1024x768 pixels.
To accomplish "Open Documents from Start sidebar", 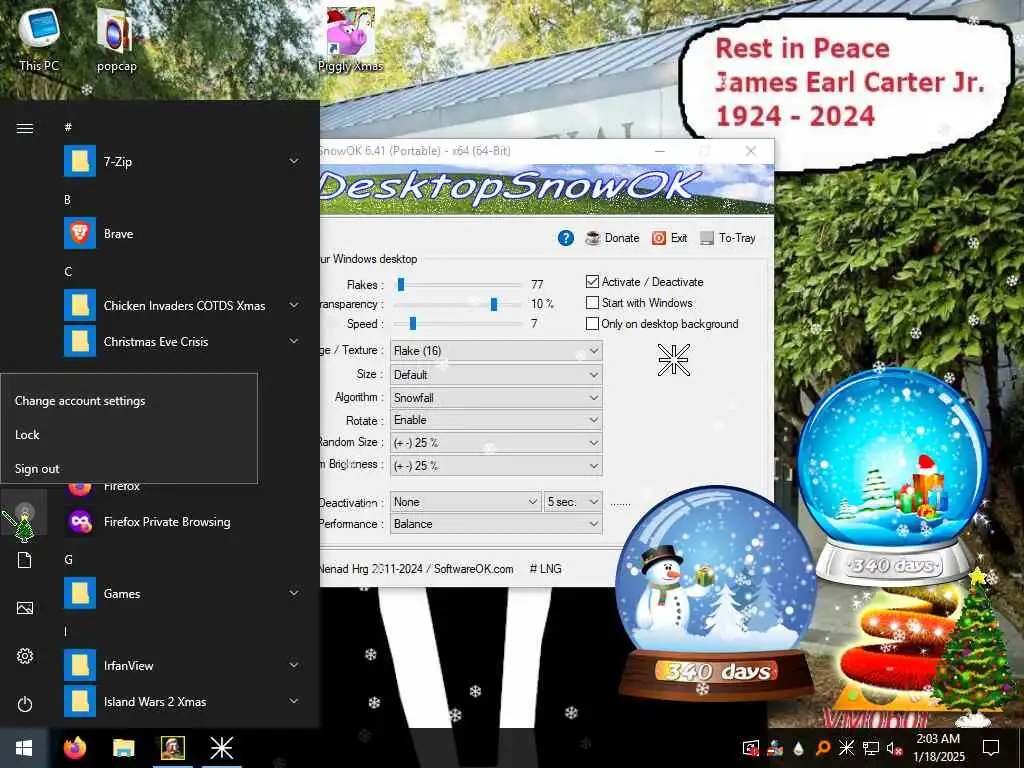I will point(24,560).
